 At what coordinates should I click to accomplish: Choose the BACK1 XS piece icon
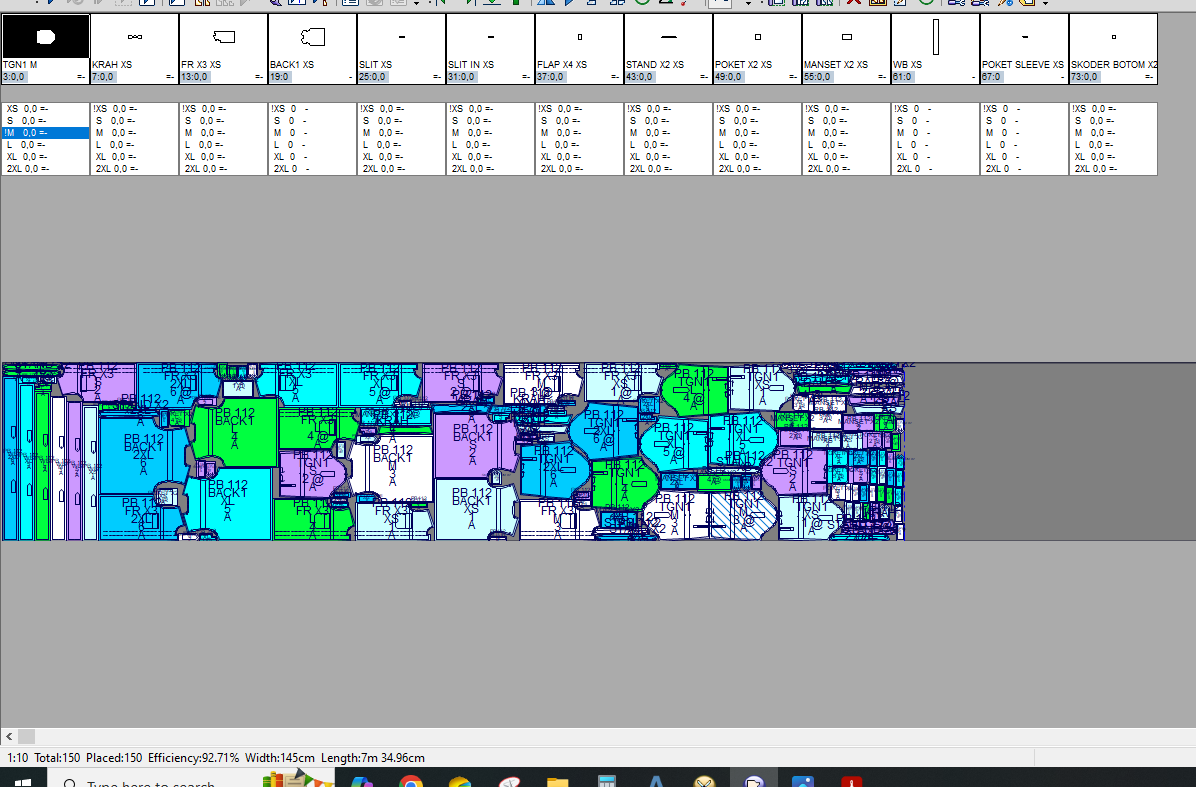tap(313, 39)
